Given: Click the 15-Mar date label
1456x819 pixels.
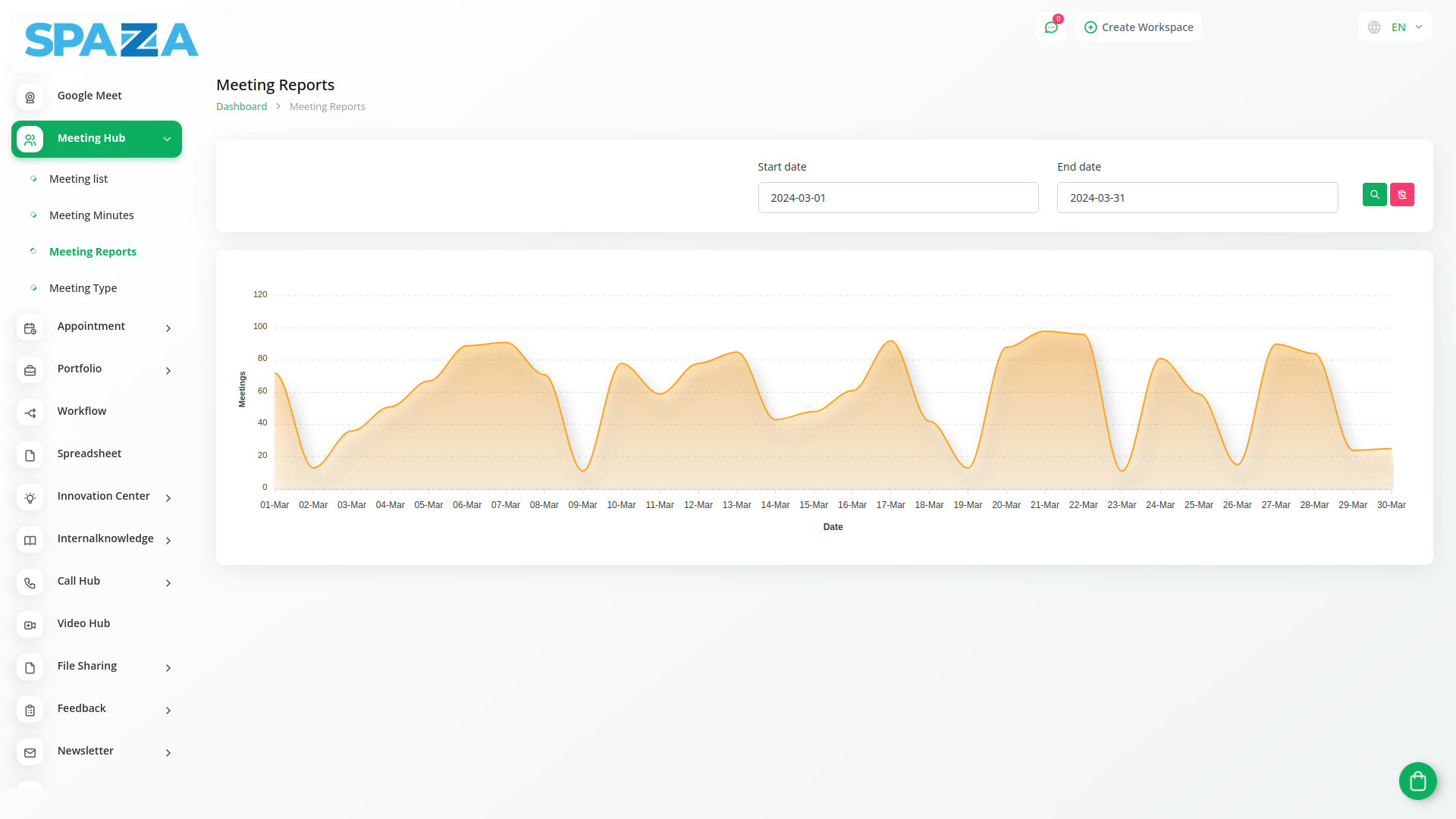Looking at the screenshot, I should click(814, 505).
